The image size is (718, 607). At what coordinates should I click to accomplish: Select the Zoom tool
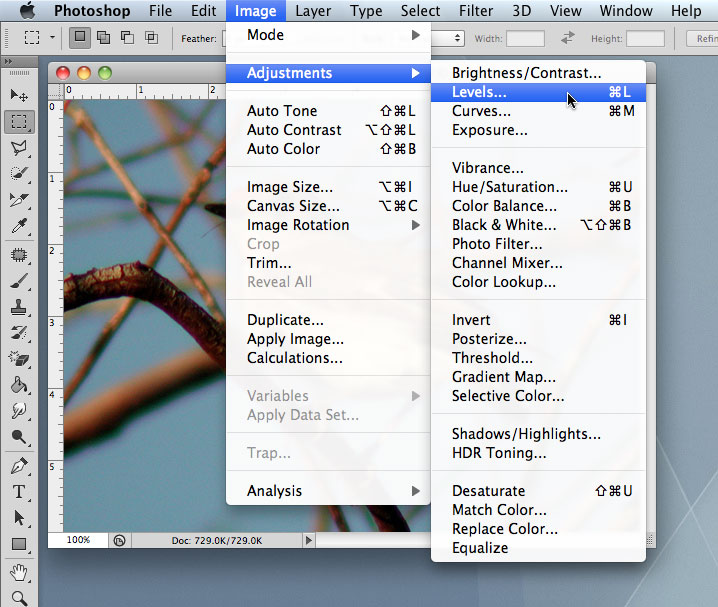point(19,598)
